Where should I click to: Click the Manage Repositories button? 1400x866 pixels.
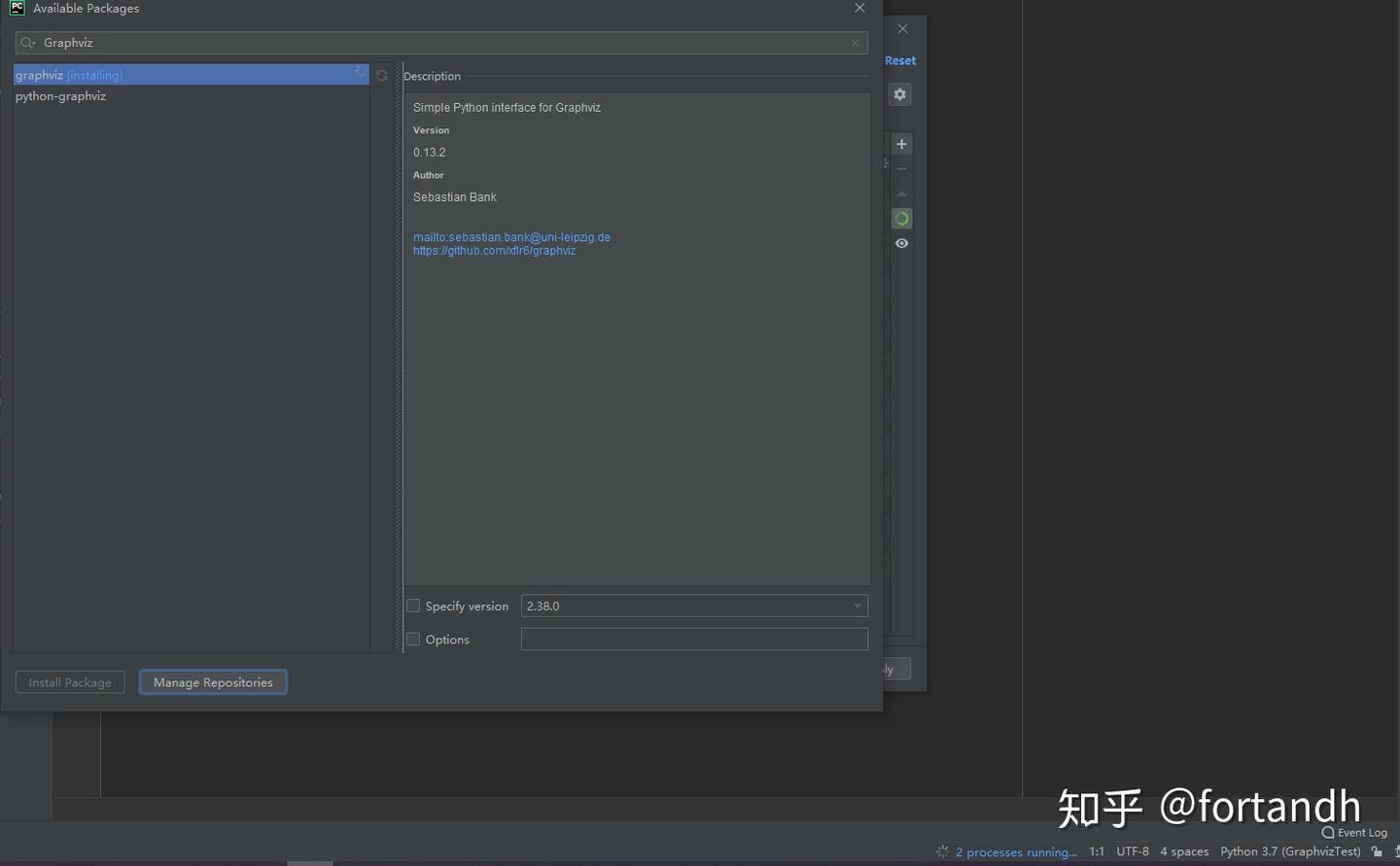point(212,681)
